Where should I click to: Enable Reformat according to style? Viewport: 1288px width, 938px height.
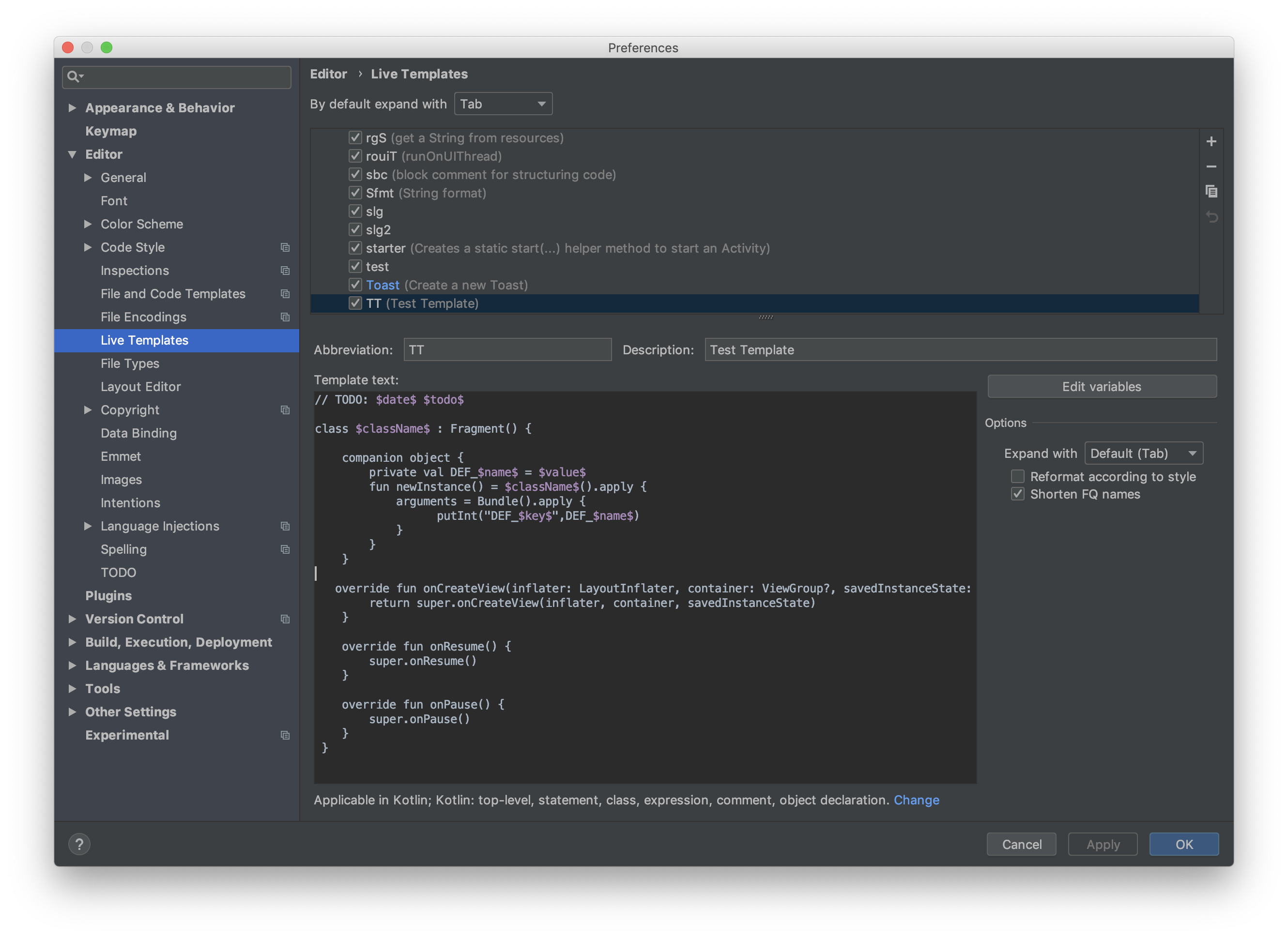[1017, 476]
